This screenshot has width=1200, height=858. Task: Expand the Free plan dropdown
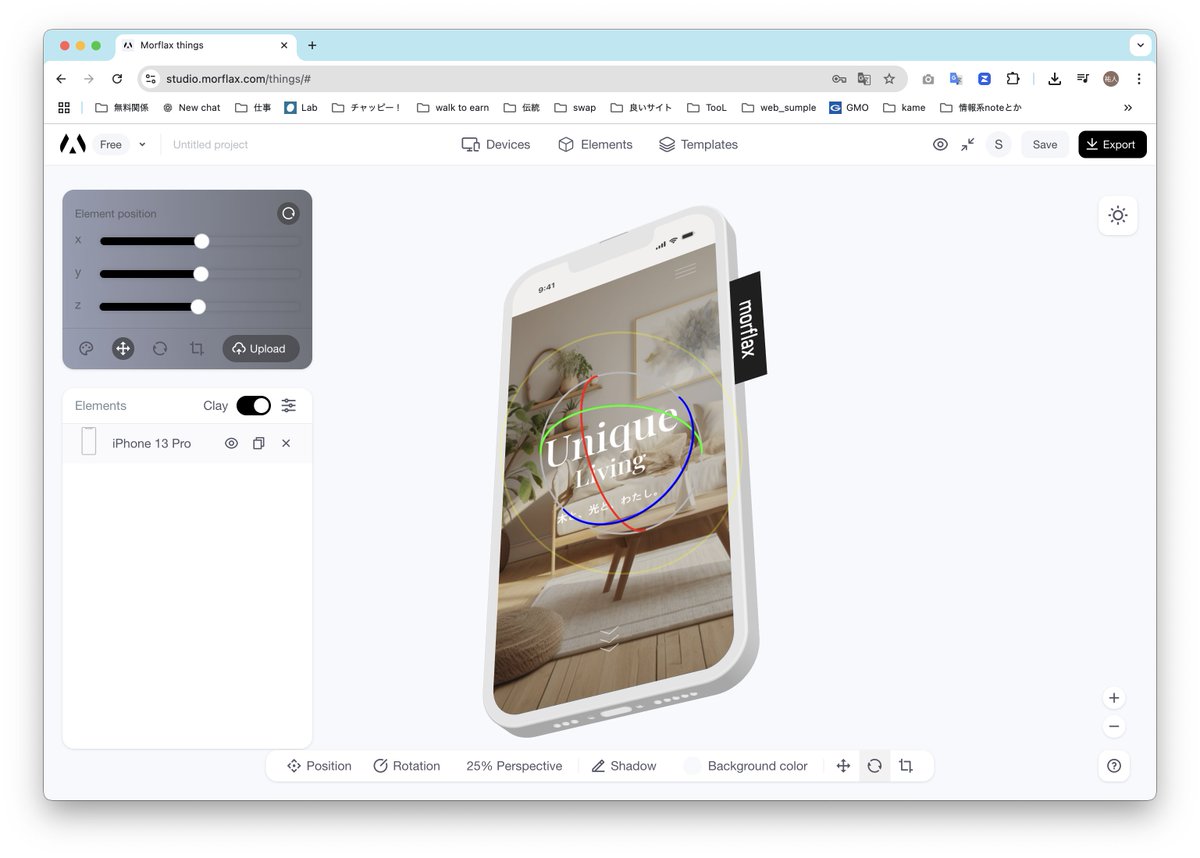pyautogui.click(x=122, y=144)
